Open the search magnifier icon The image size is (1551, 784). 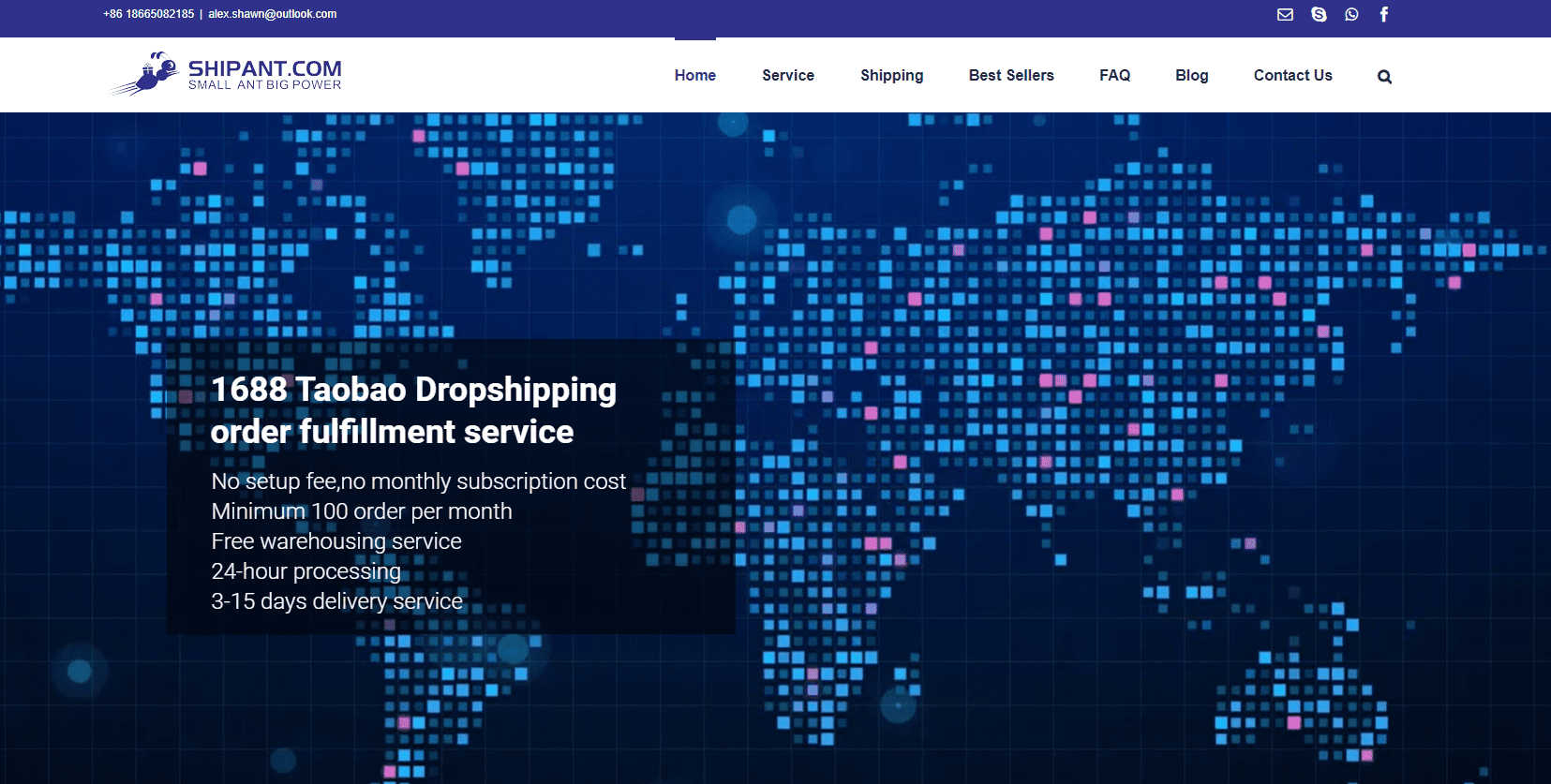coord(1384,77)
